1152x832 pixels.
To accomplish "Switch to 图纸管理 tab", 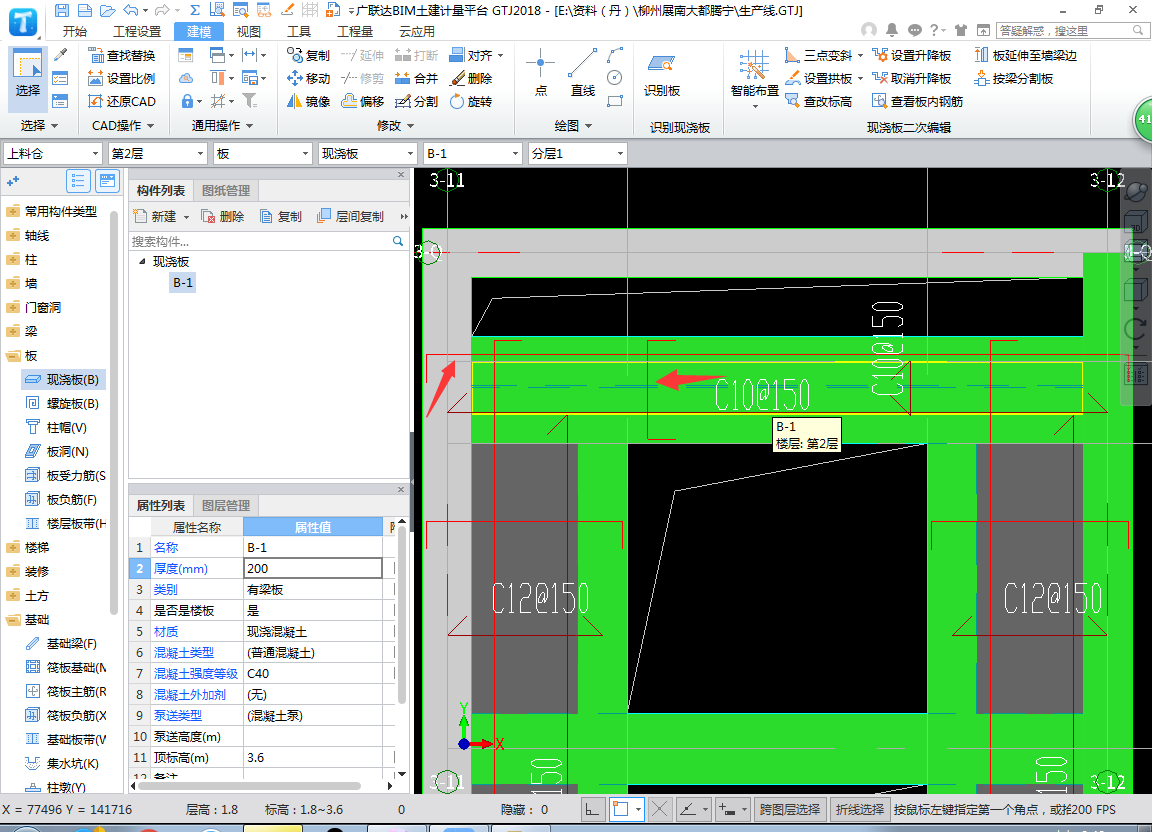I will click(x=226, y=190).
